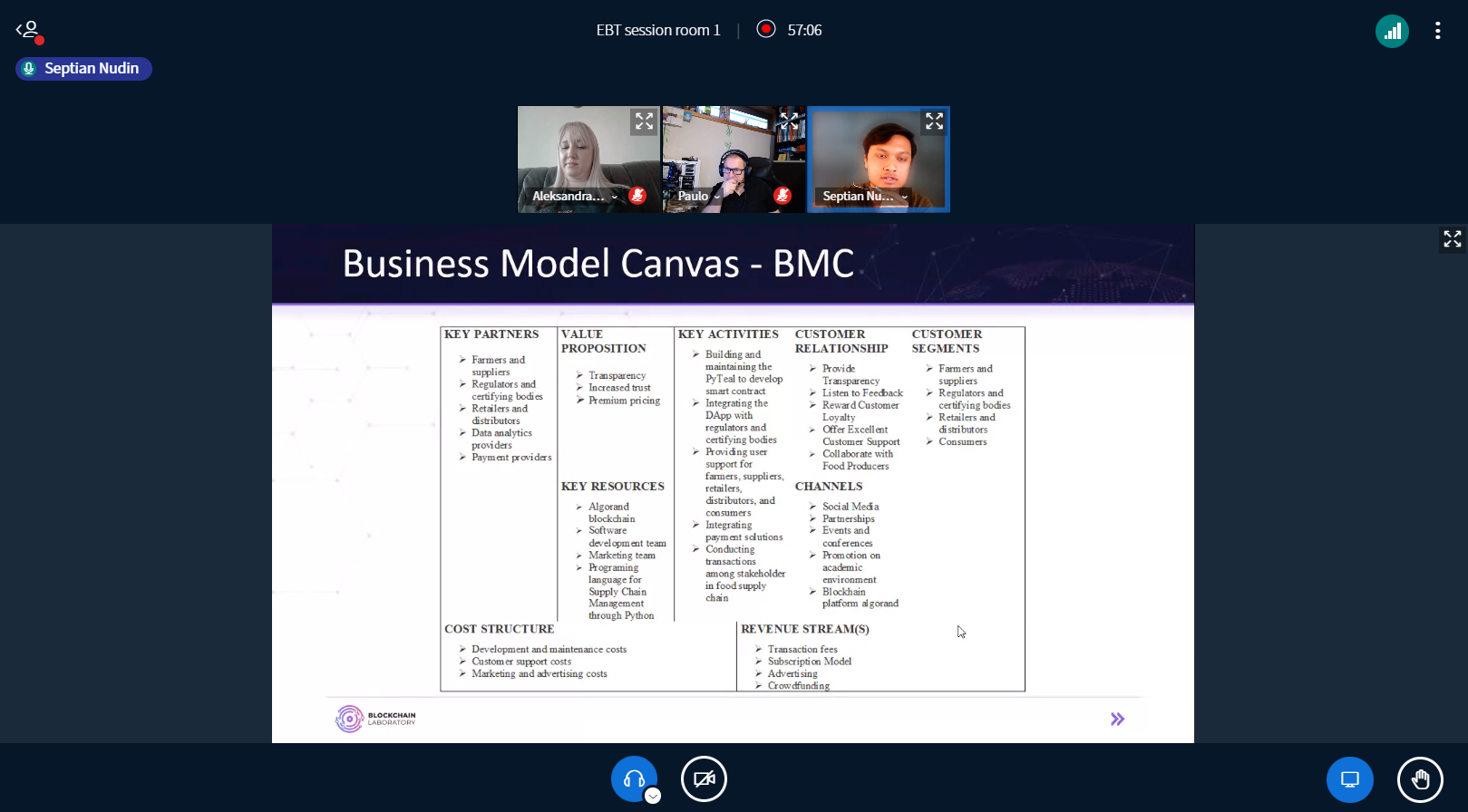Open the three-dot options menu
The width and height of the screenshot is (1468, 812).
click(x=1437, y=31)
